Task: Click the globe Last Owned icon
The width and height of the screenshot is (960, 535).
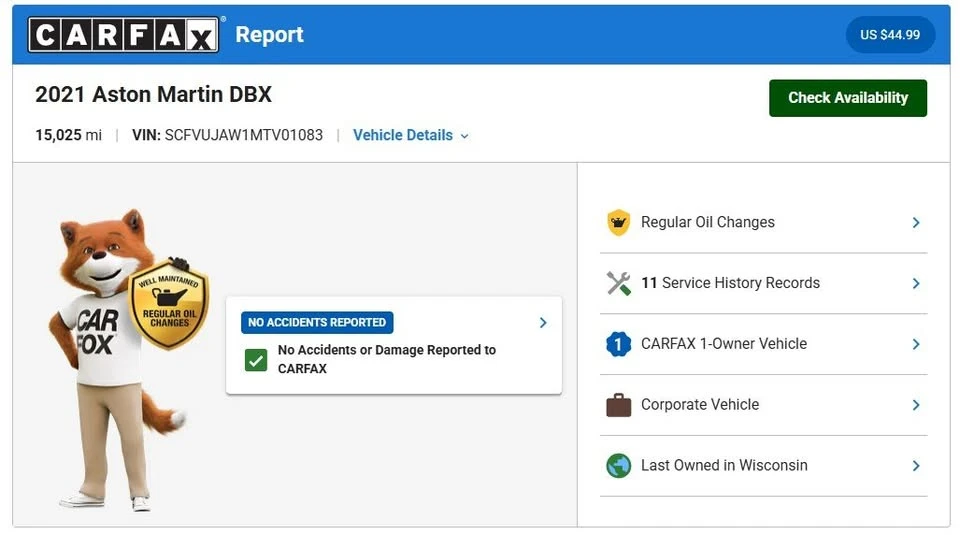Action: pyautogui.click(x=618, y=466)
